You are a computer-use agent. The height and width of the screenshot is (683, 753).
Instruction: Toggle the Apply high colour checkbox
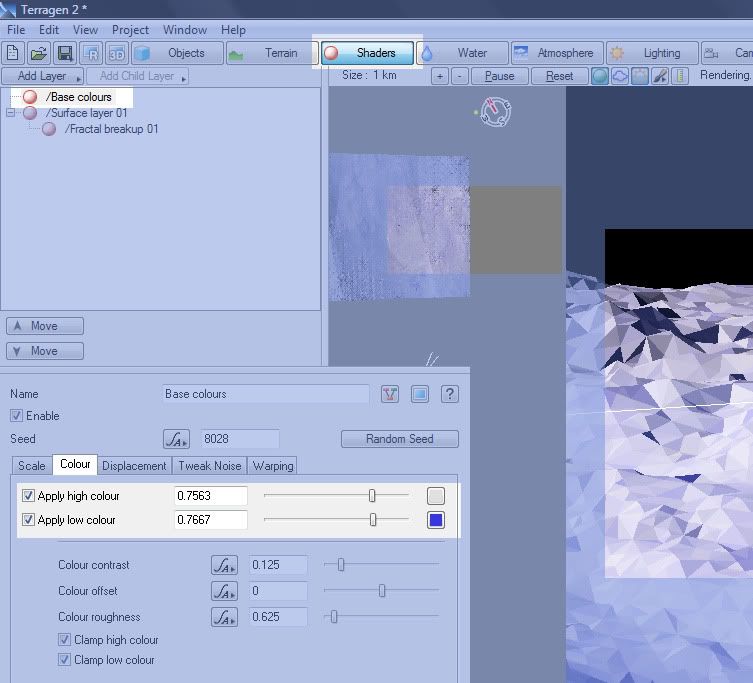[28, 496]
